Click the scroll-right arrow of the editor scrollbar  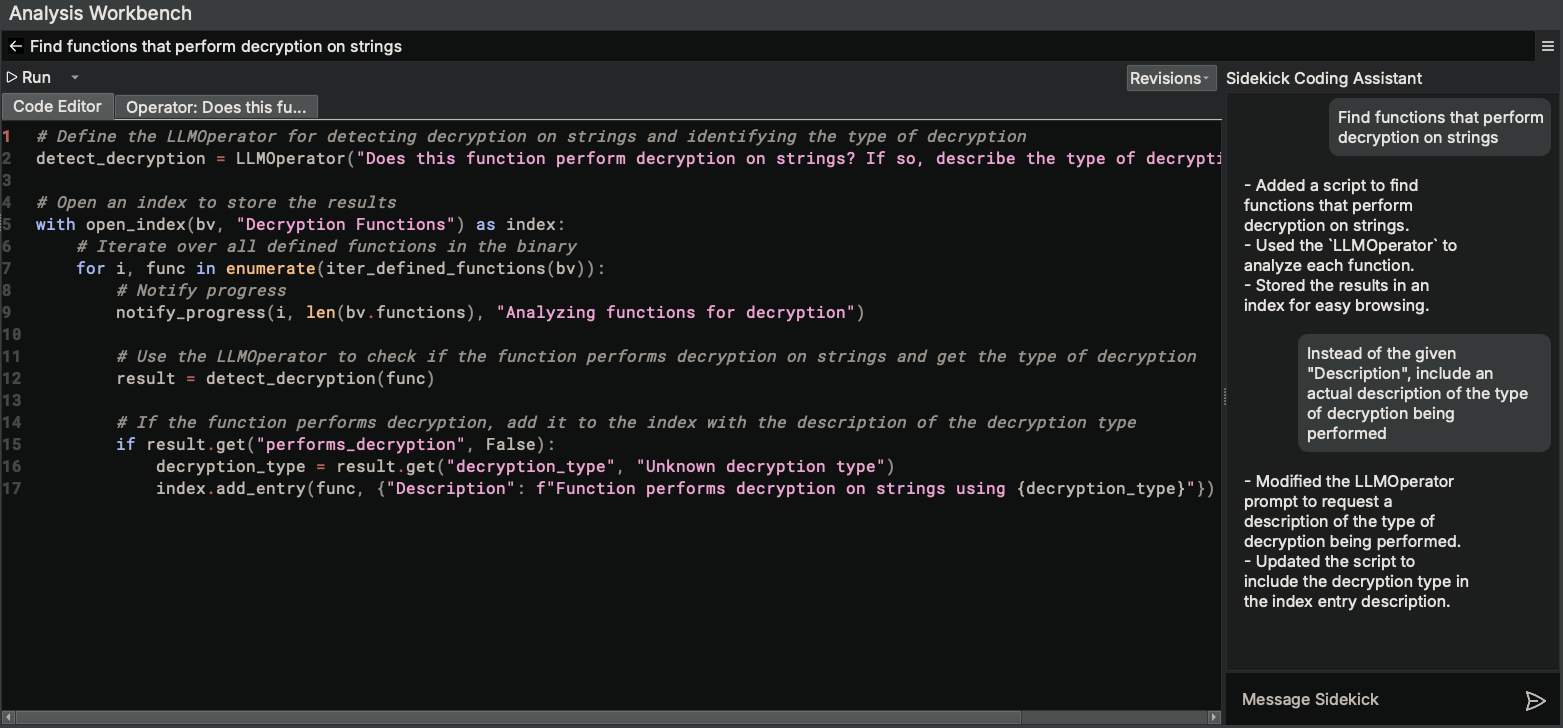1215,717
